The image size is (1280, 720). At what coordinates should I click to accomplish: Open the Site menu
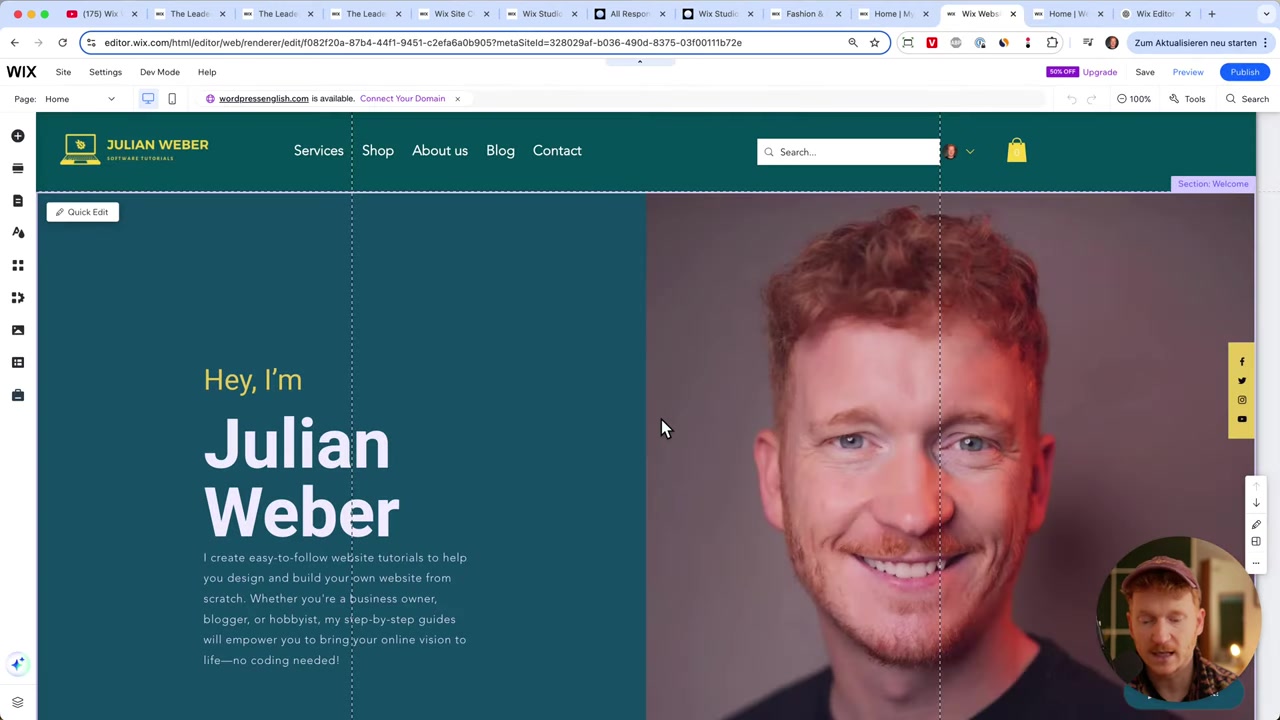[63, 72]
